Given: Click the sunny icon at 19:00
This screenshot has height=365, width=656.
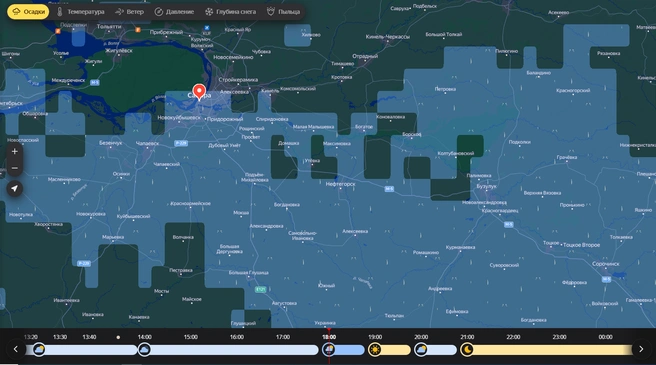Looking at the screenshot, I should [x=374, y=349].
